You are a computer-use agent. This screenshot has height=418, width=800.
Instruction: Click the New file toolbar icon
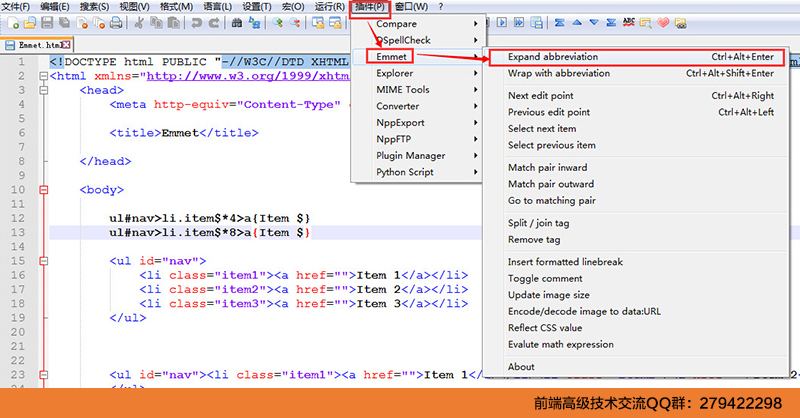pyautogui.click(x=14, y=23)
